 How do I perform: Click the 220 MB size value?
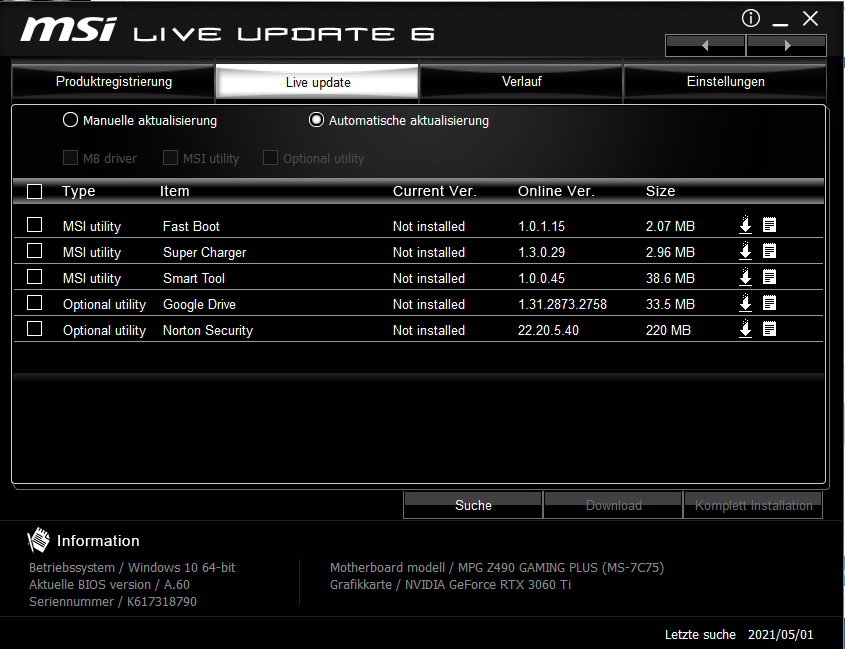(668, 330)
